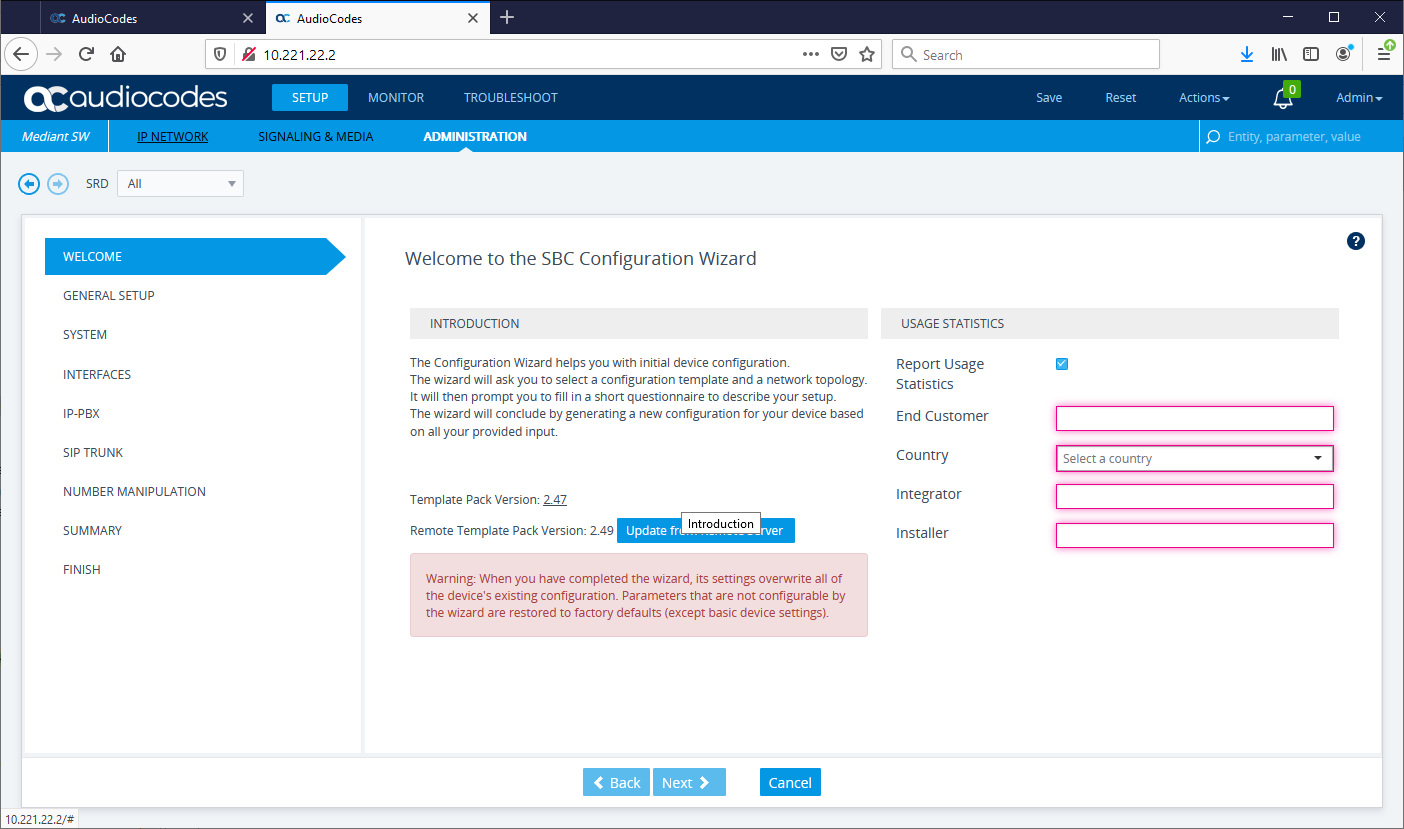Switch to the MONITOR tab
Viewport: 1404px width, 829px height.
[x=396, y=98]
